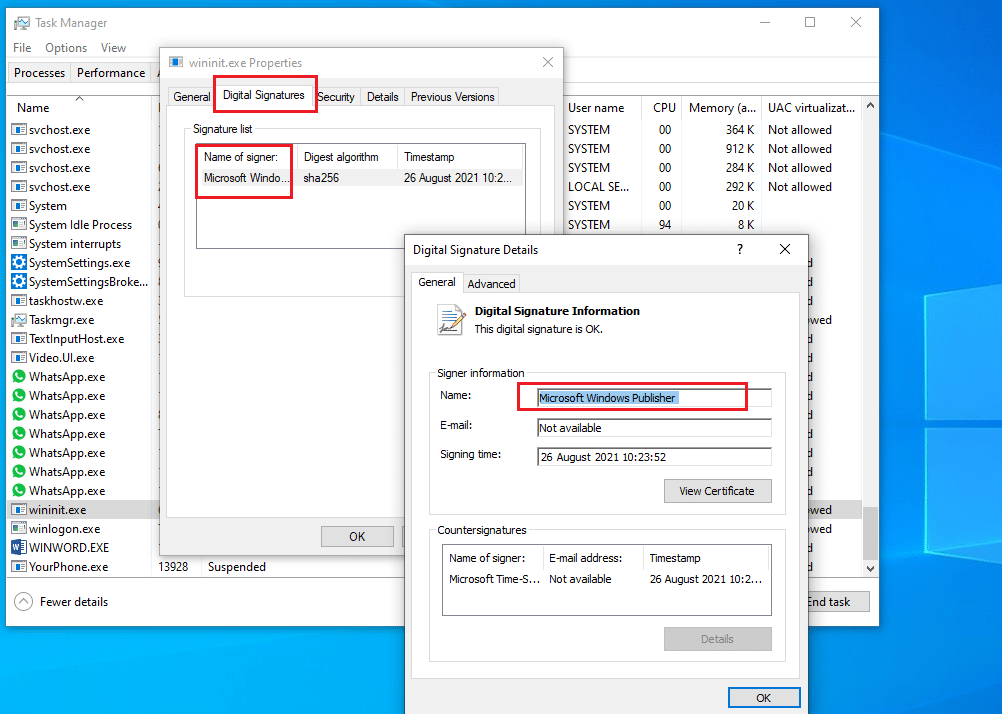The image size is (1002, 714).
Task: Click the question mark help button
Action: tap(740, 249)
